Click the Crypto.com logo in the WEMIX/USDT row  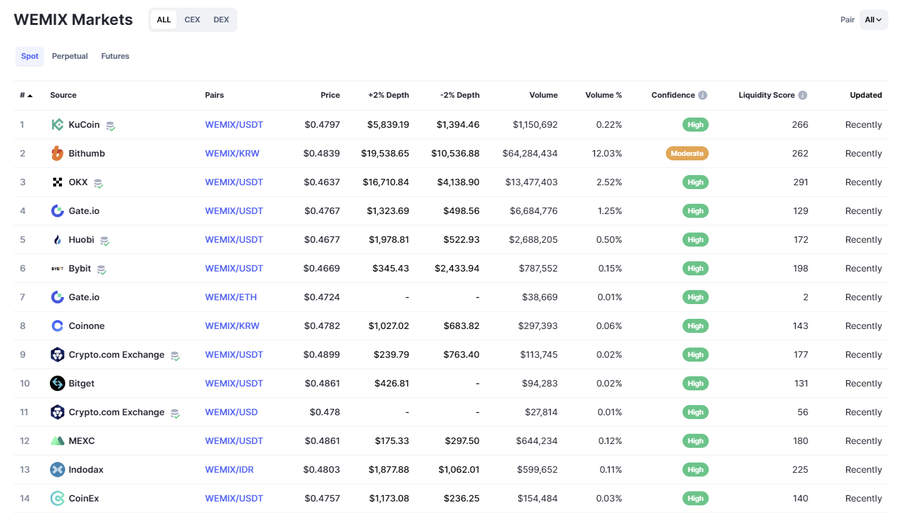pos(57,355)
